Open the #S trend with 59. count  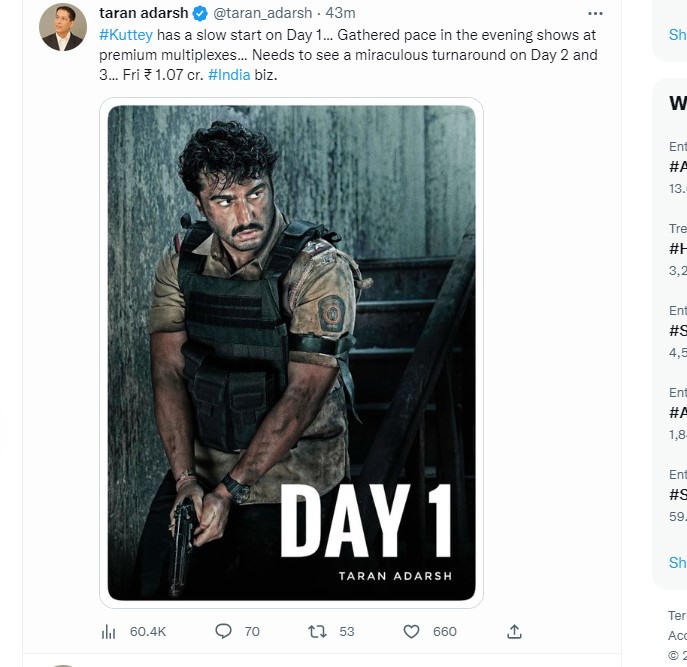pos(677,494)
